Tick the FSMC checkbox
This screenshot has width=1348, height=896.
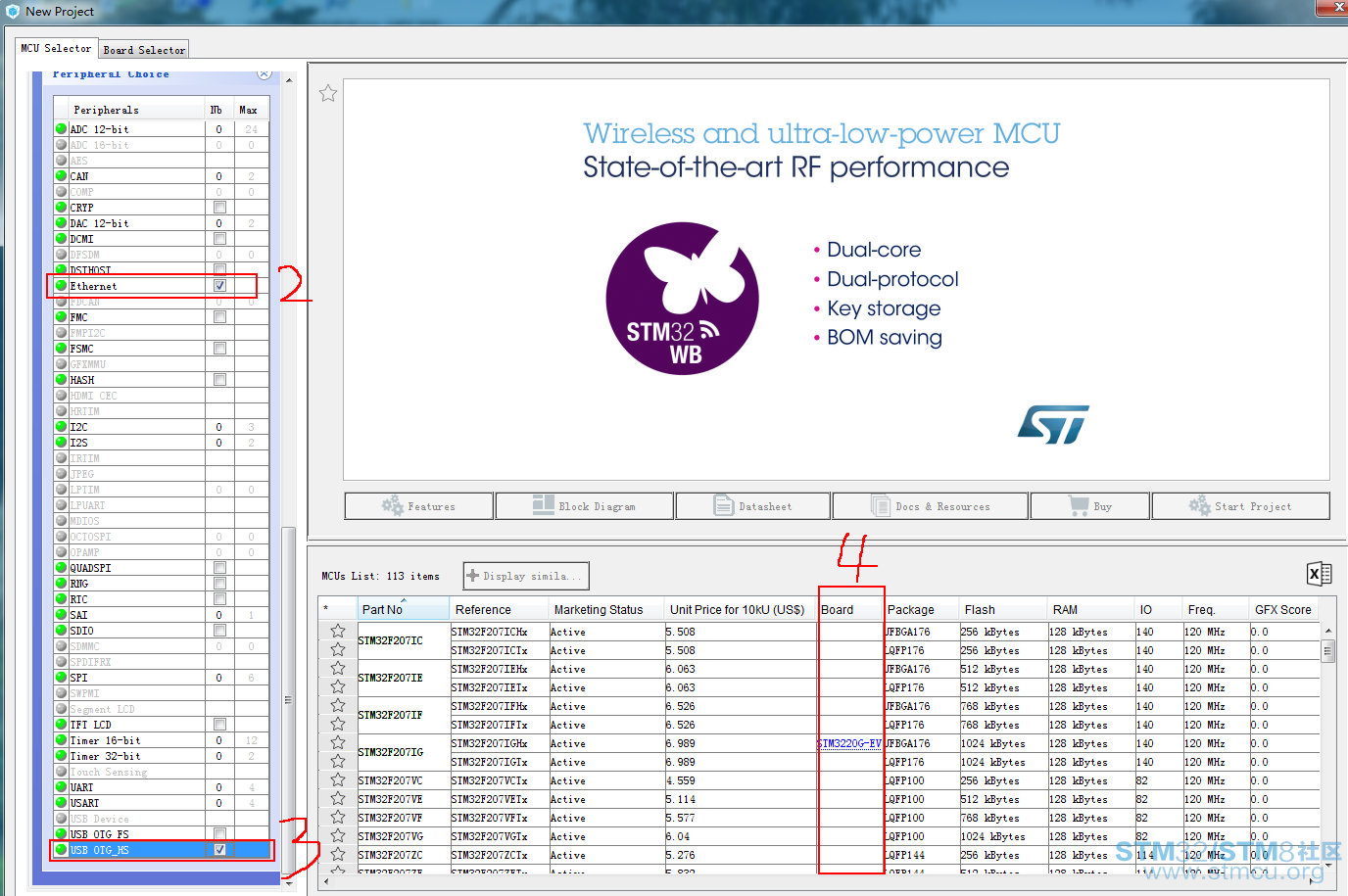coord(219,349)
